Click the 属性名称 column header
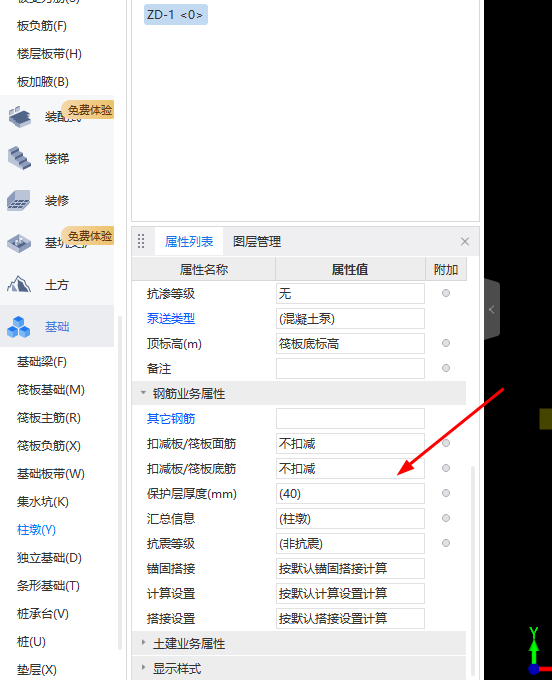 tap(204, 269)
